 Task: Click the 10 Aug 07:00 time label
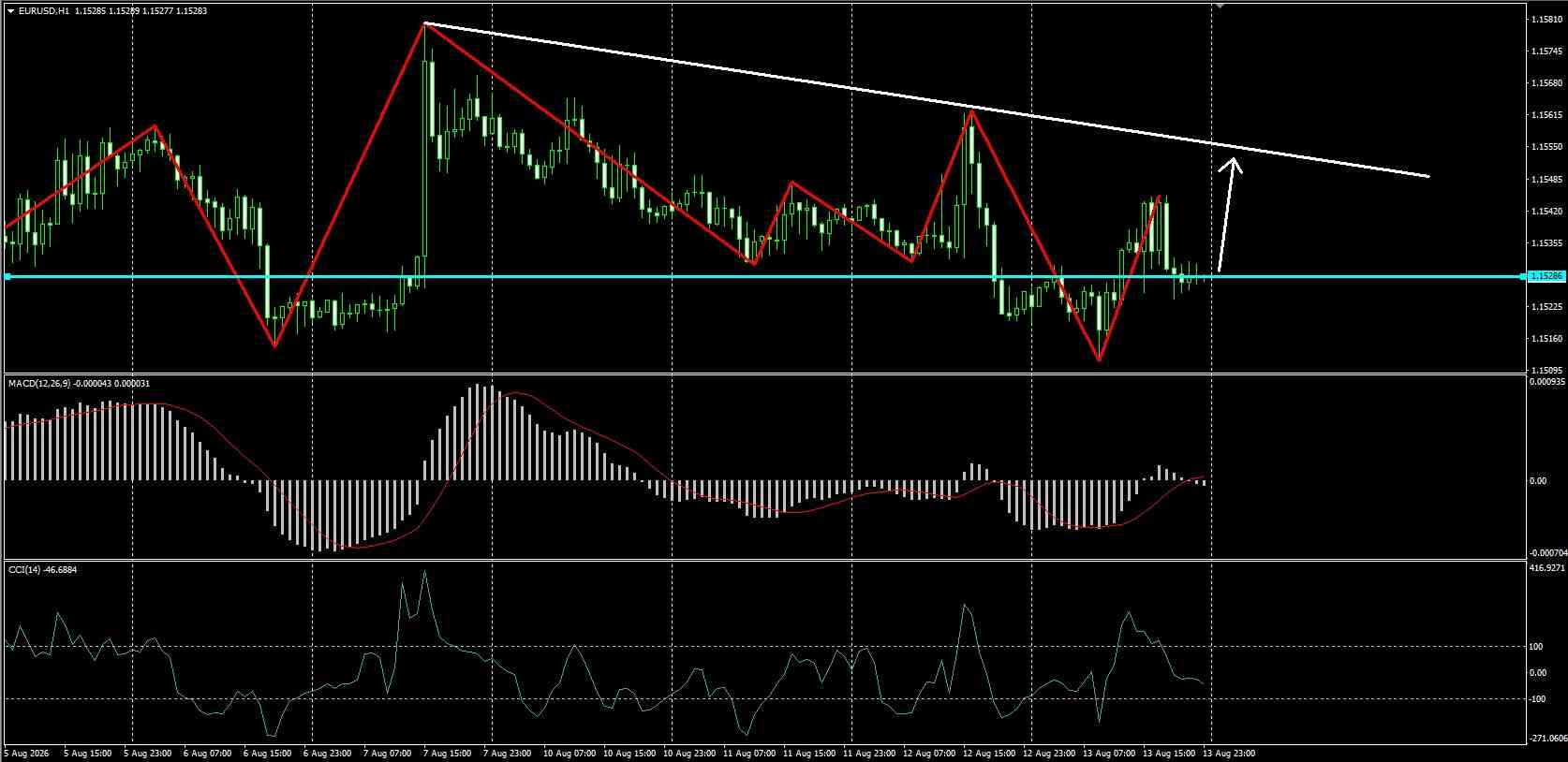click(570, 753)
